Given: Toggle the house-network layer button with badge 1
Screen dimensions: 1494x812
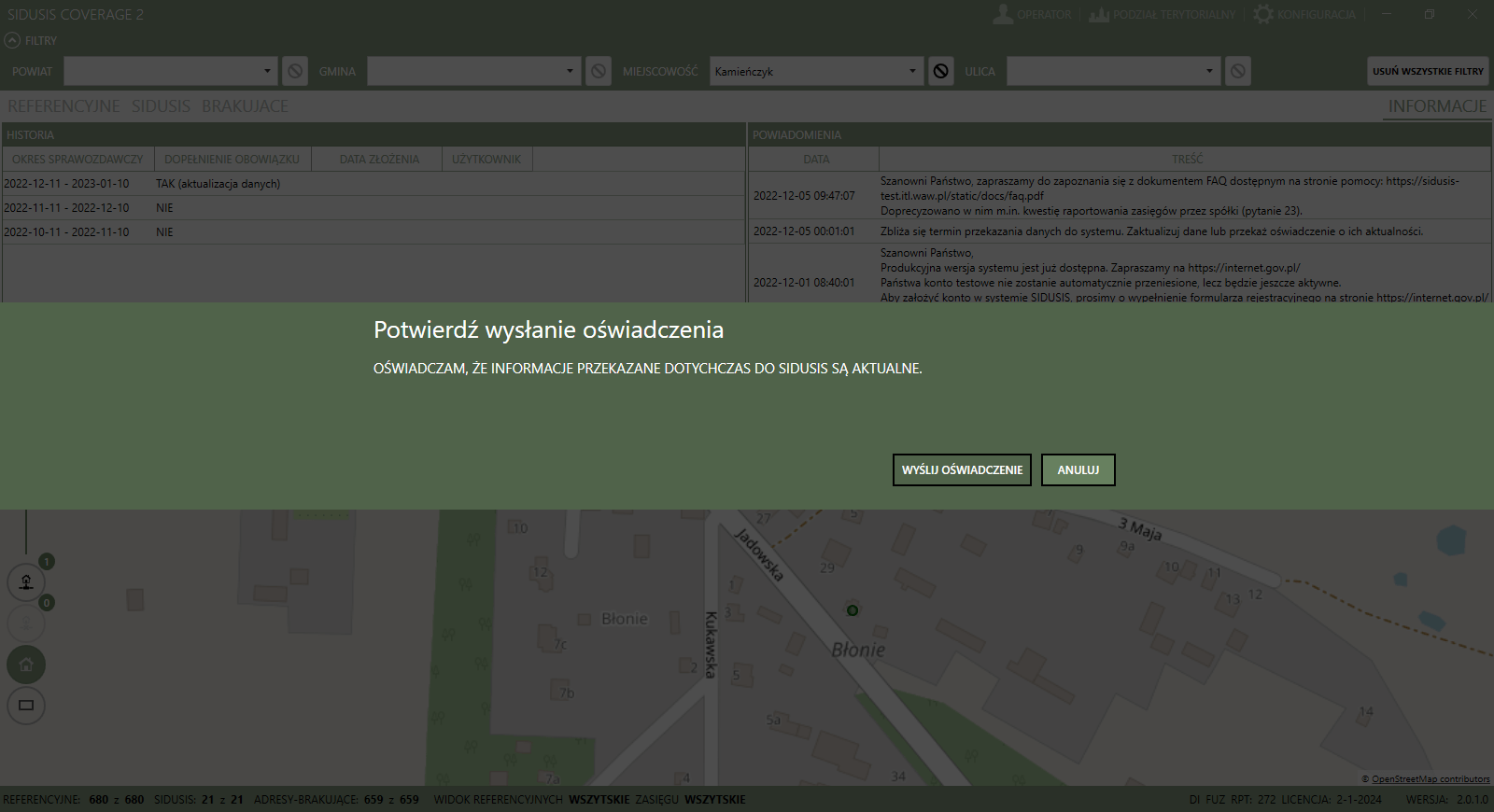Looking at the screenshot, I should point(26,581).
